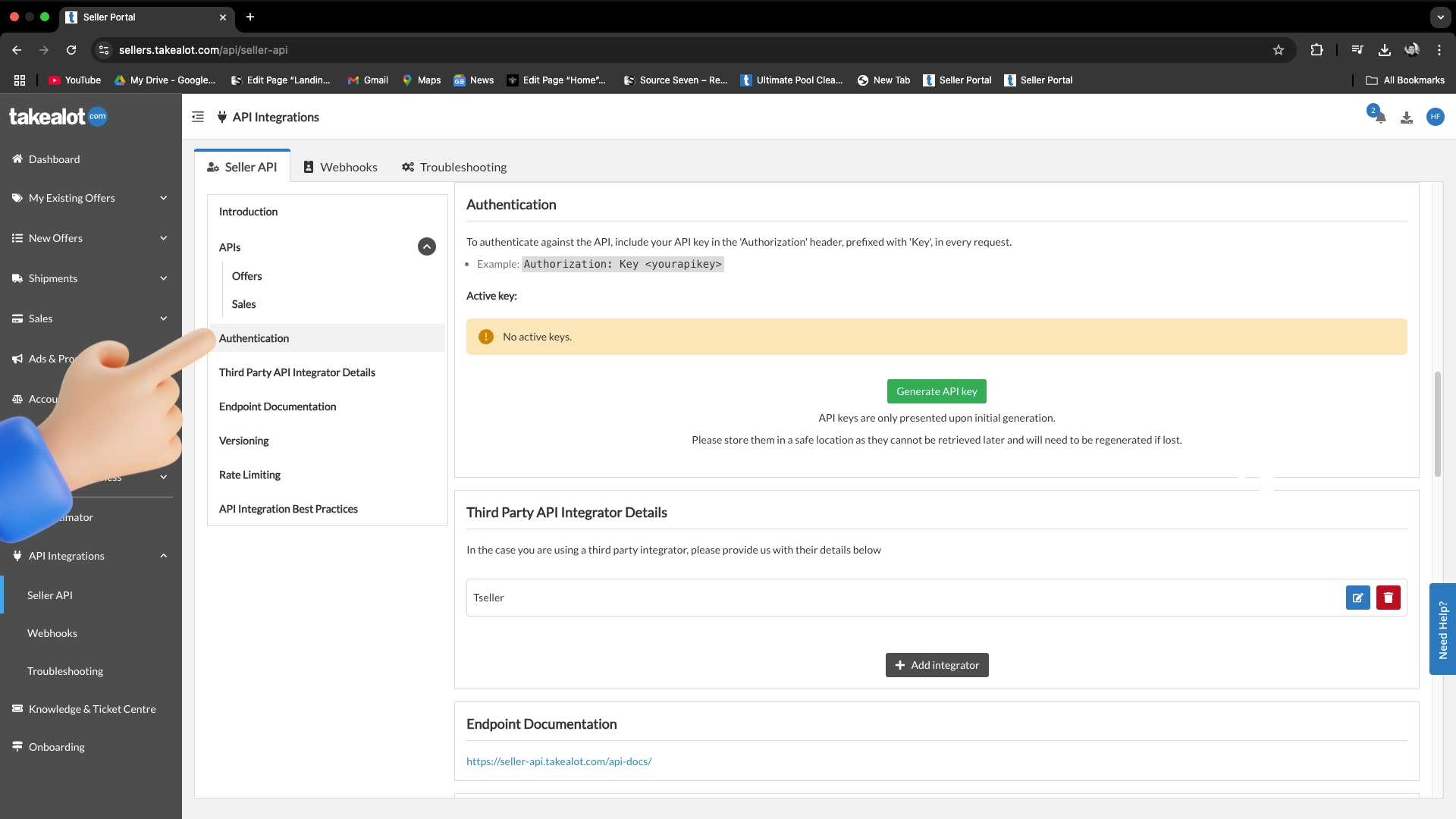Click the Generate API key button

[x=936, y=391]
